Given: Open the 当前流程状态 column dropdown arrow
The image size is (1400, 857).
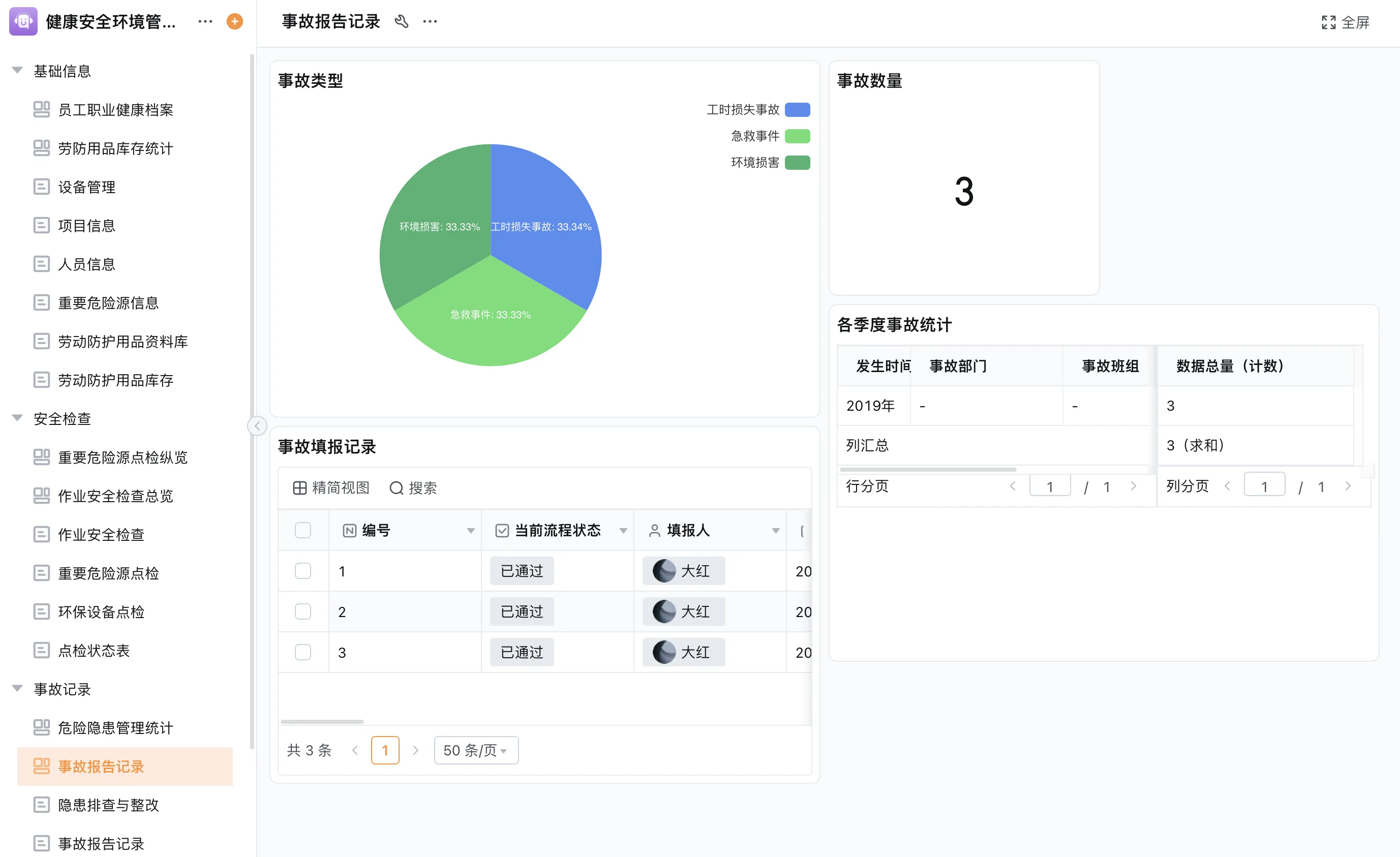Looking at the screenshot, I should (x=623, y=531).
